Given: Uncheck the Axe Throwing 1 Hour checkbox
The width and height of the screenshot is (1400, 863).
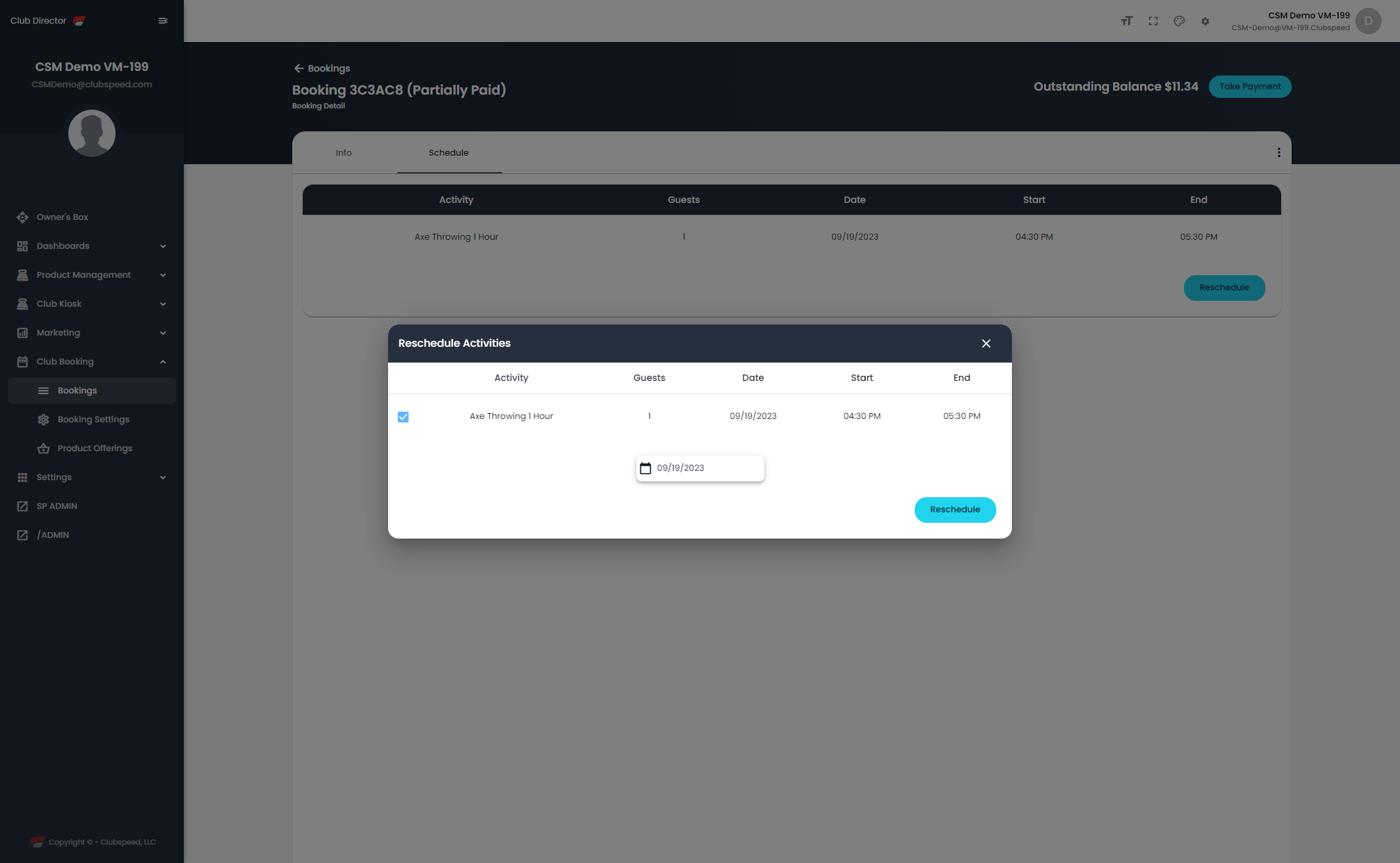Looking at the screenshot, I should pos(403,417).
